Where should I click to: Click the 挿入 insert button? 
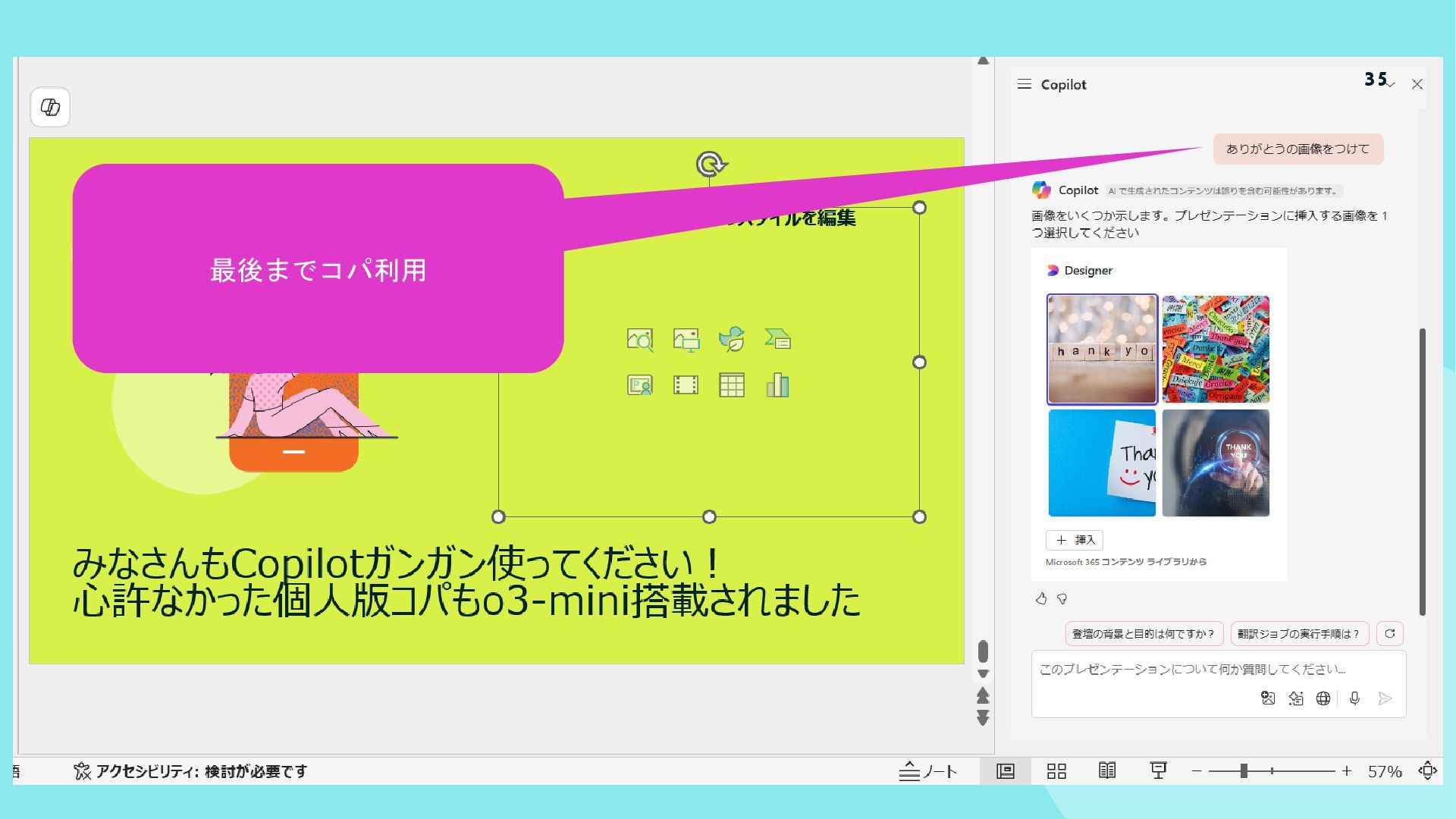point(1075,540)
